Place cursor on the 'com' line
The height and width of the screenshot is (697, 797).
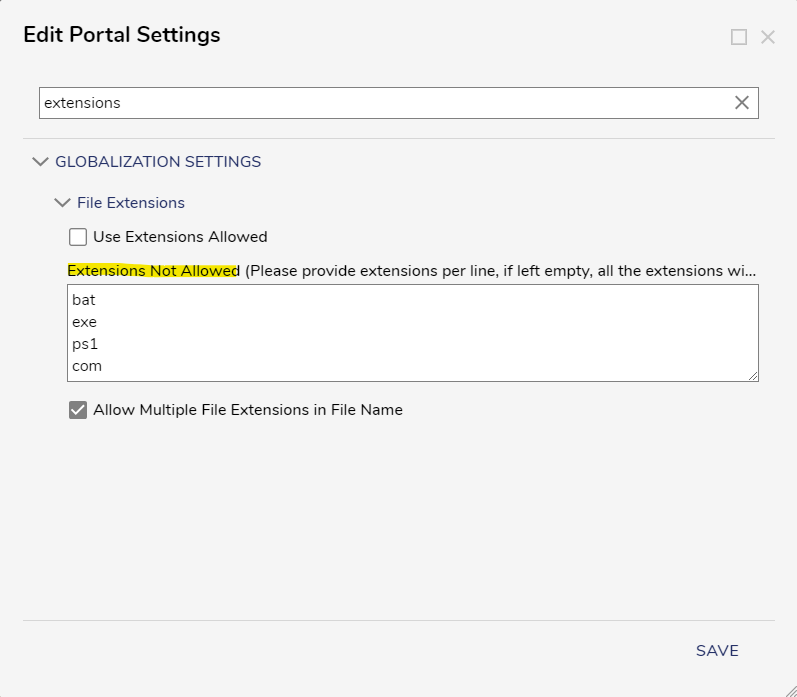pos(87,366)
